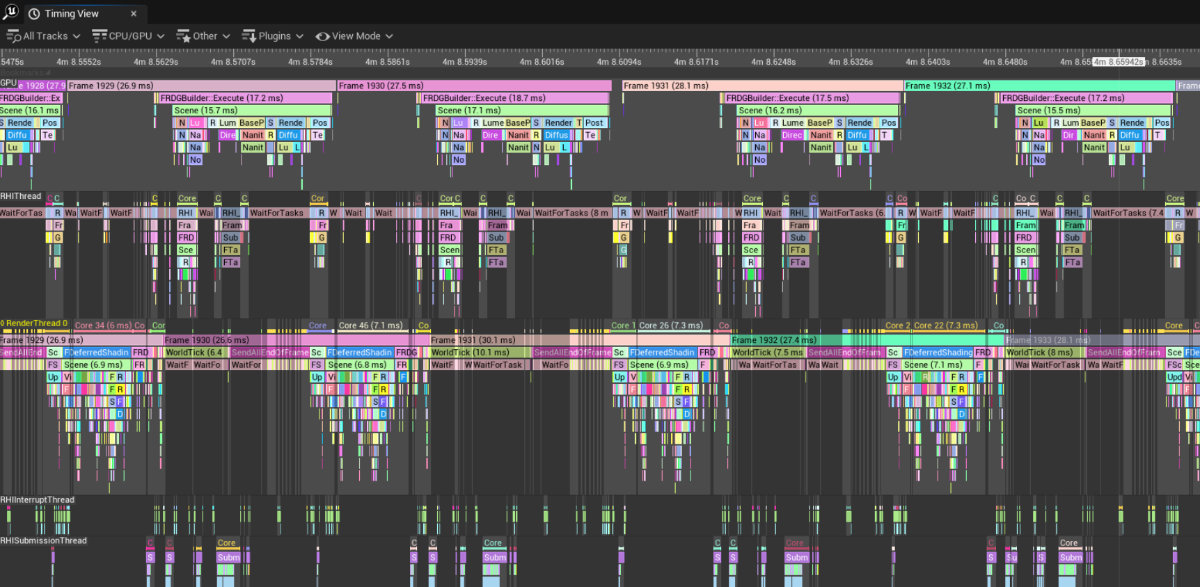Select the WaitForTasks (7.4 RHIThread event
The height and width of the screenshot is (587, 1200).
(x=1128, y=213)
